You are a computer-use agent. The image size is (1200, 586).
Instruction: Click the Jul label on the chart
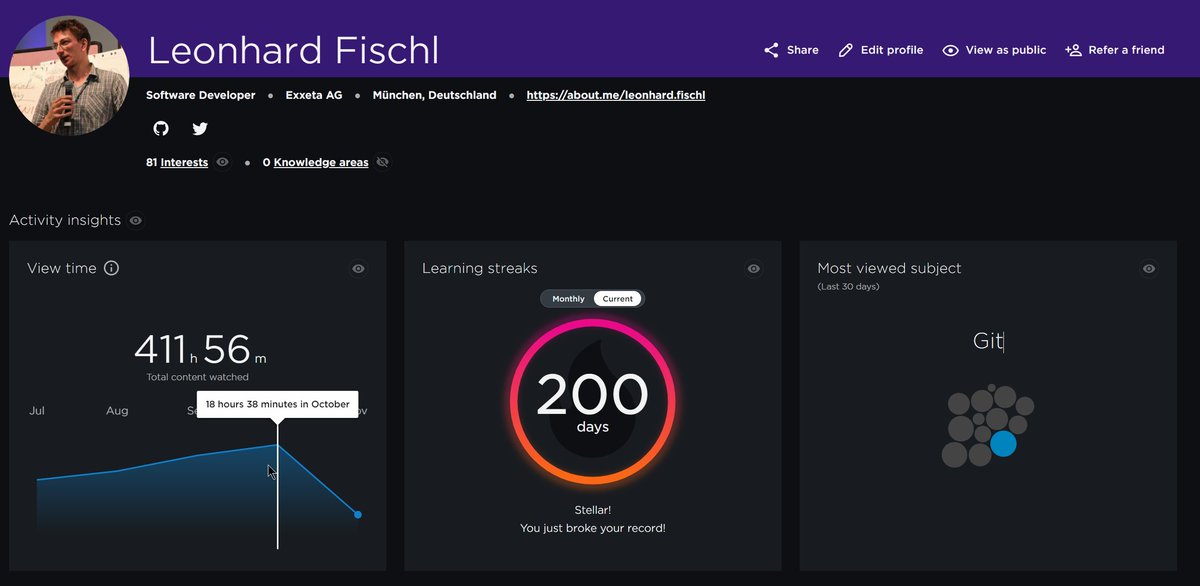(37, 411)
